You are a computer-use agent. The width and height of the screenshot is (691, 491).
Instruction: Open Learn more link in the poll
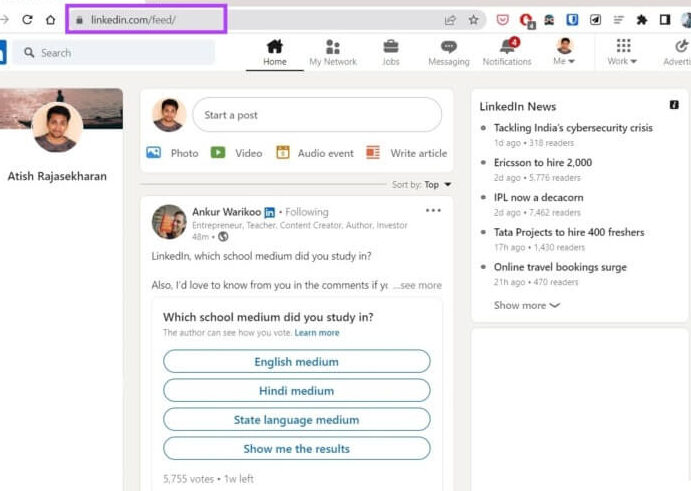coord(317,333)
